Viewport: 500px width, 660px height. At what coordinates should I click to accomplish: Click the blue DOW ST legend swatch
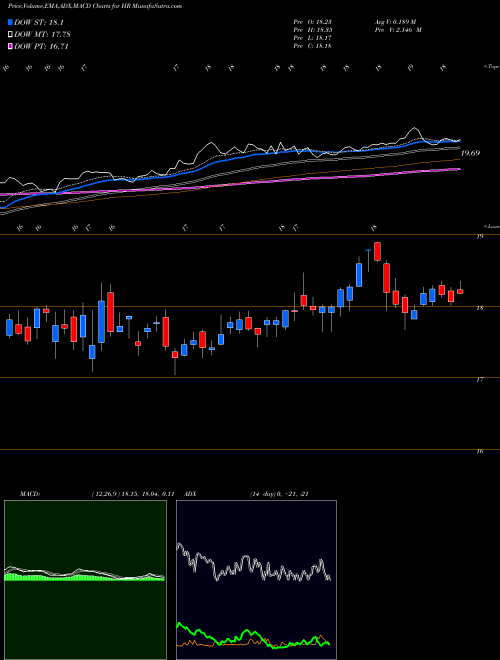[x=11, y=22]
